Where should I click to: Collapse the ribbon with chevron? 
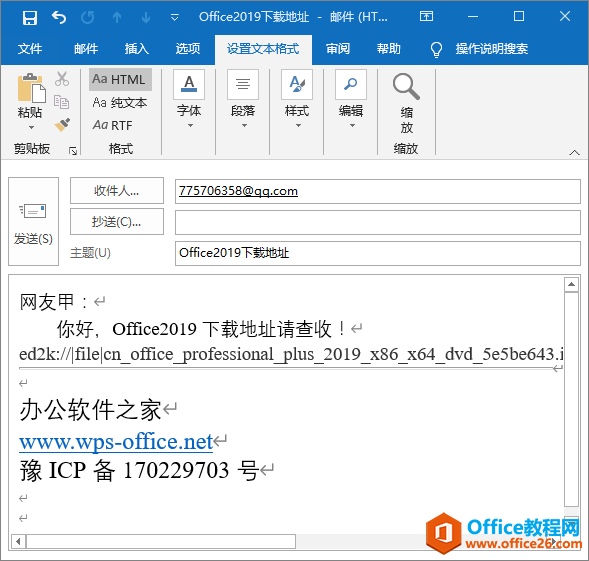pyautogui.click(x=574, y=152)
